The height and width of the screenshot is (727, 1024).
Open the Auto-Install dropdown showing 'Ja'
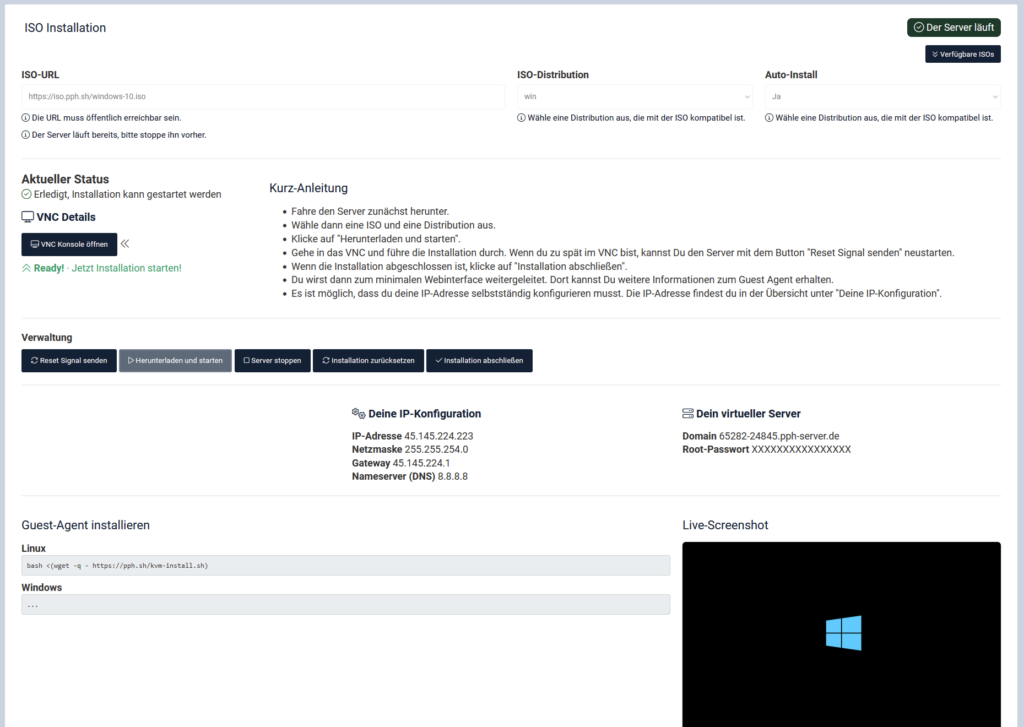coord(882,96)
